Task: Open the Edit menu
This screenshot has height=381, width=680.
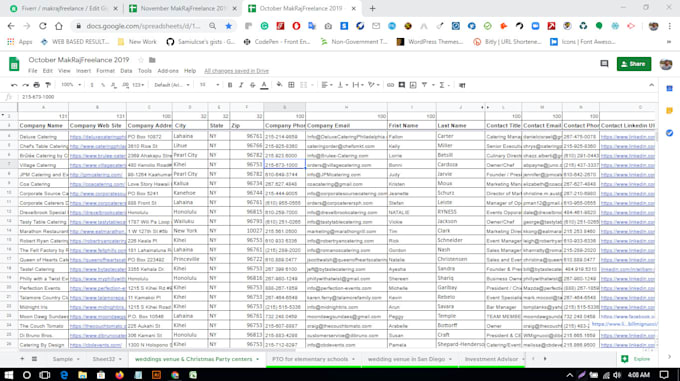Action: click(47, 71)
